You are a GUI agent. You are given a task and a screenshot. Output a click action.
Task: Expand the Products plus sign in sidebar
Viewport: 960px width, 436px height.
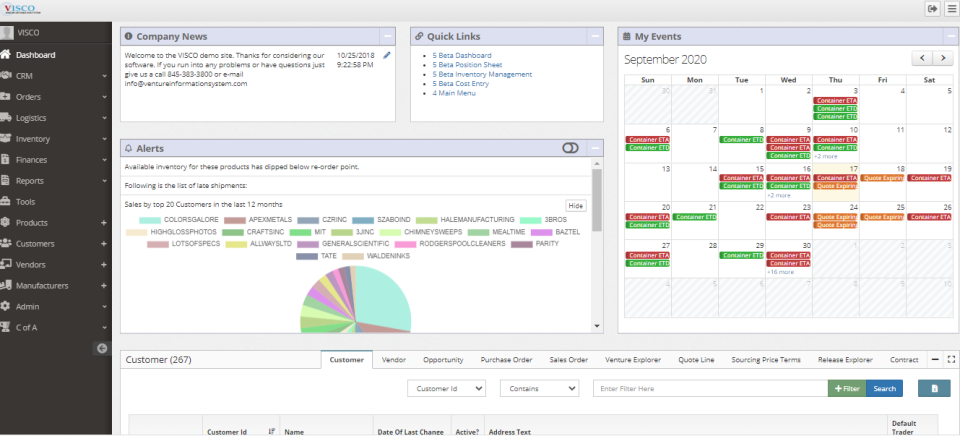click(x=104, y=223)
